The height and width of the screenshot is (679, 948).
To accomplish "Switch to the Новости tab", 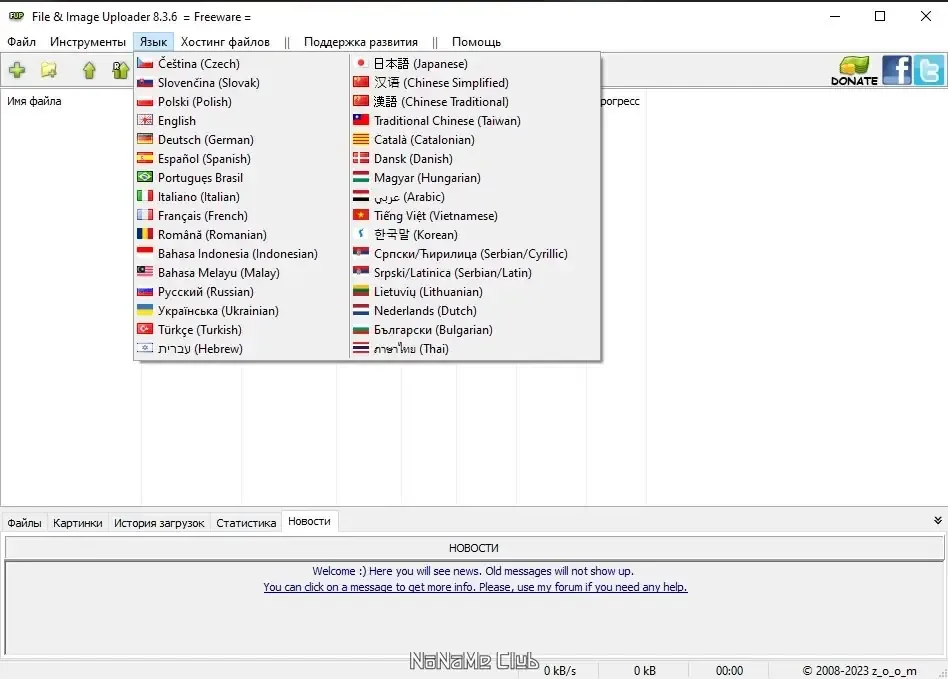I will coord(309,521).
